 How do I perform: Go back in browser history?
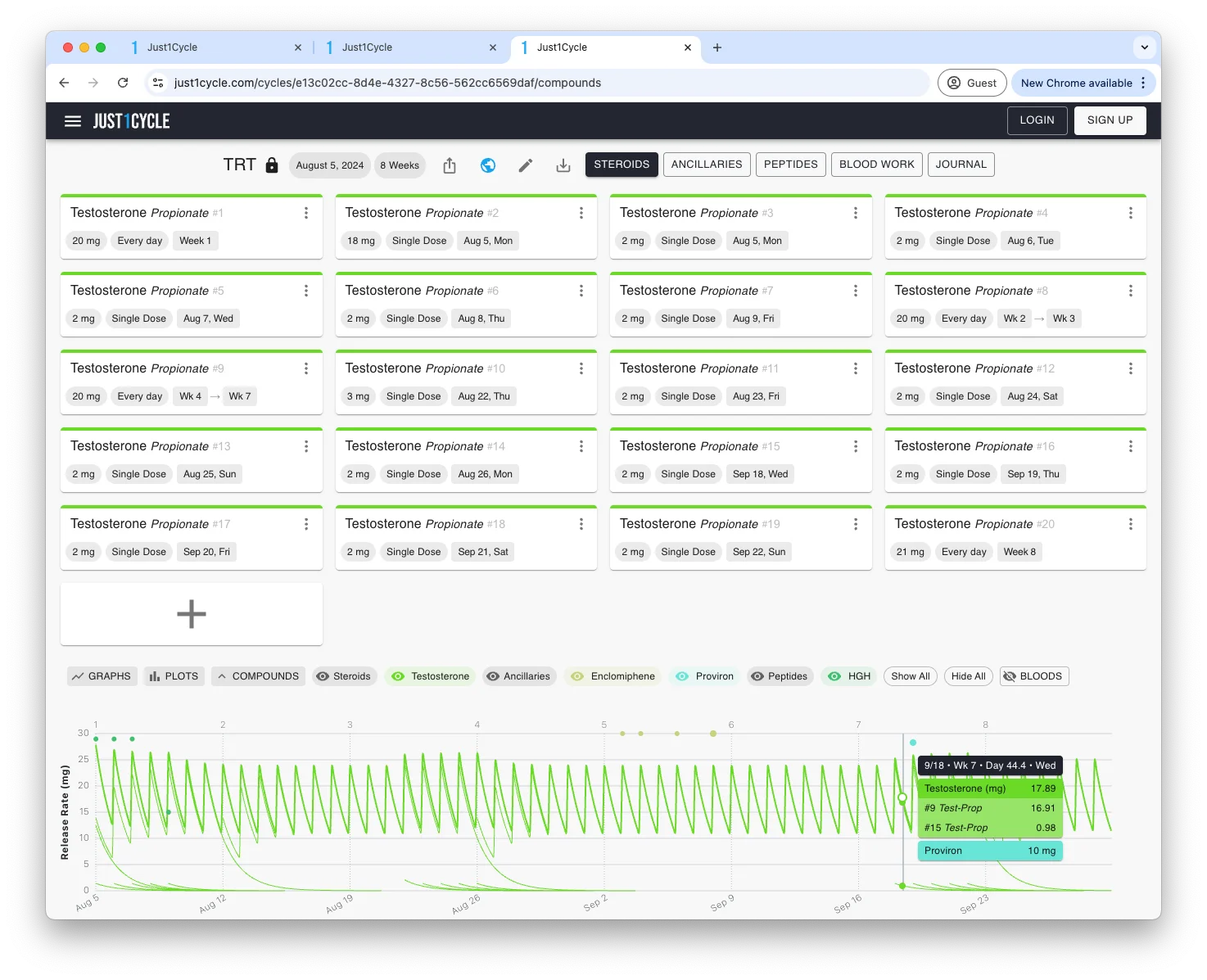point(64,83)
